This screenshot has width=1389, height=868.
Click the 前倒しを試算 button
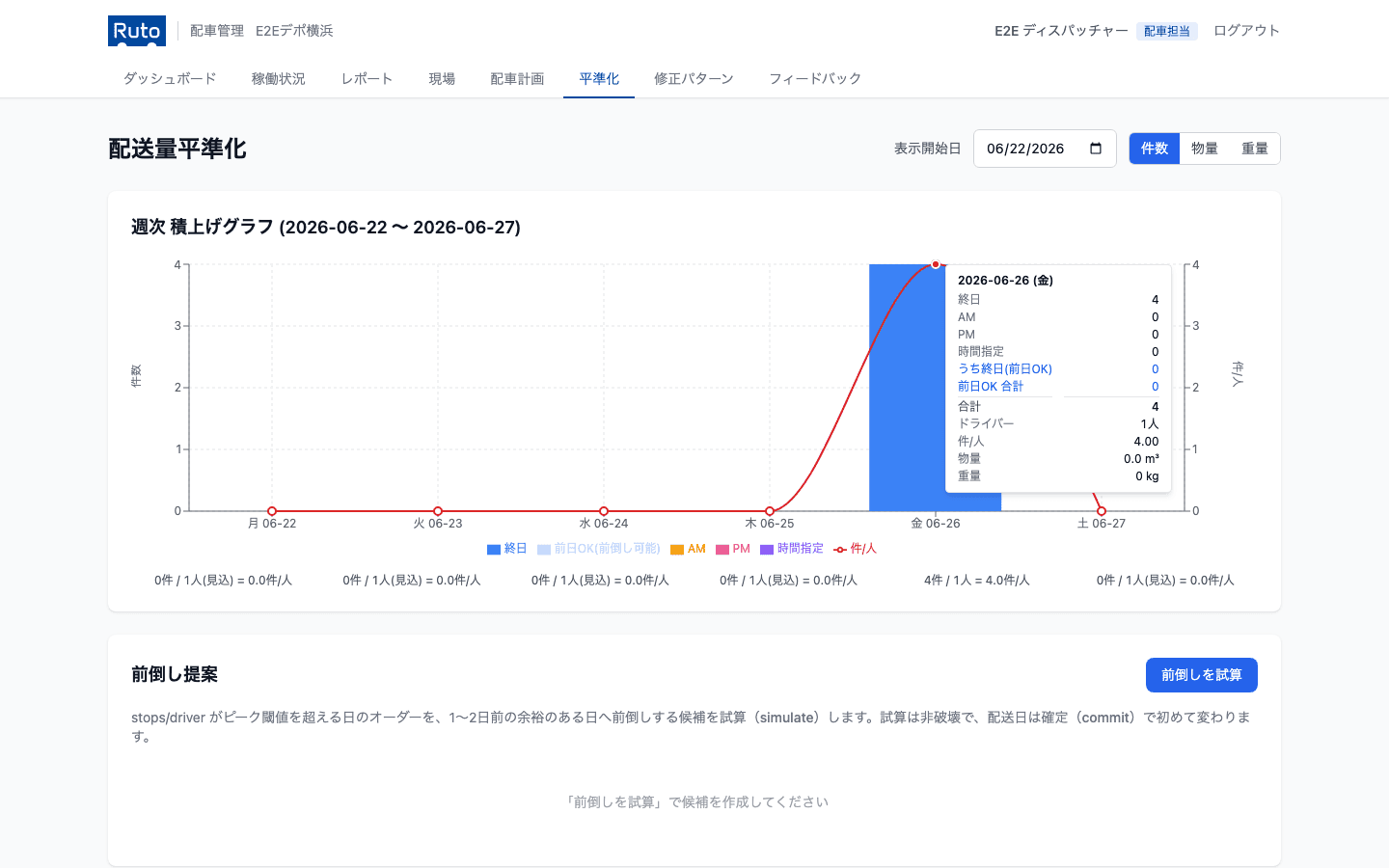[x=1202, y=675]
